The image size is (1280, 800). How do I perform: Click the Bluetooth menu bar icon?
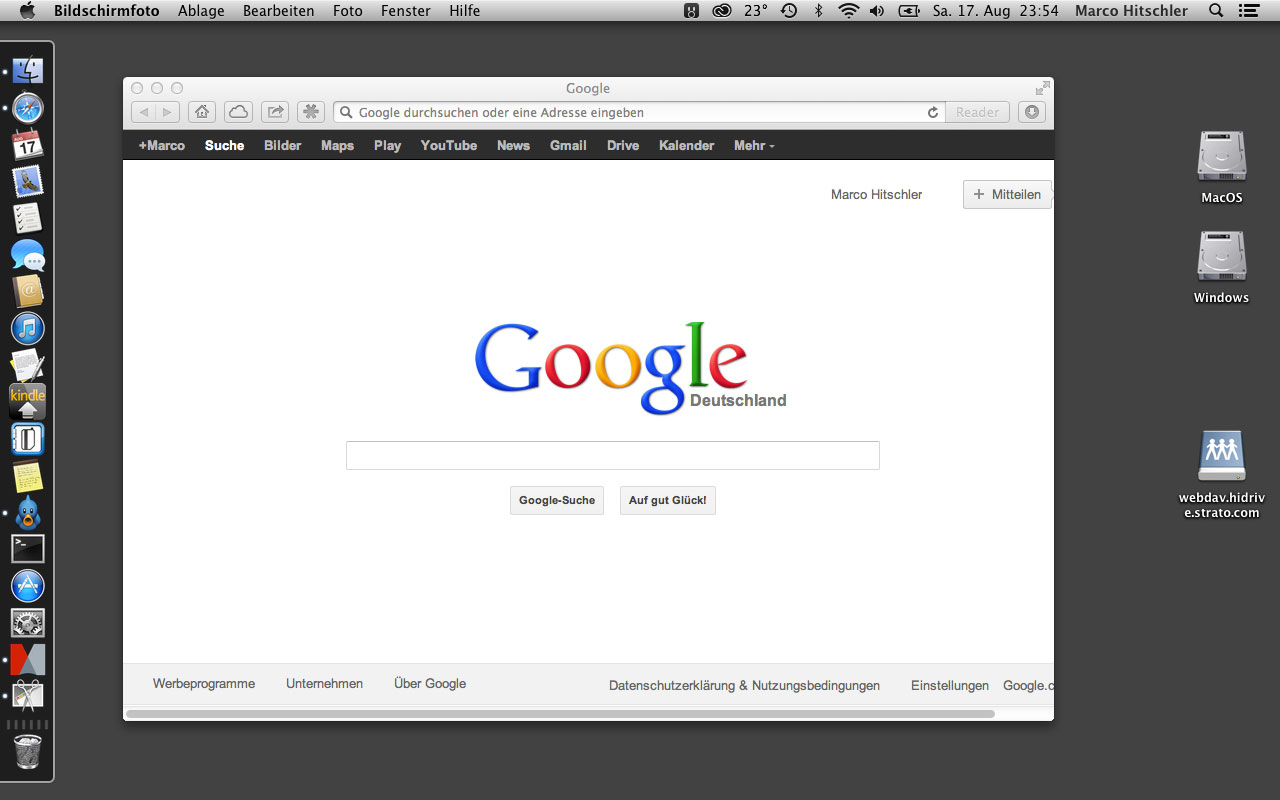(x=818, y=11)
